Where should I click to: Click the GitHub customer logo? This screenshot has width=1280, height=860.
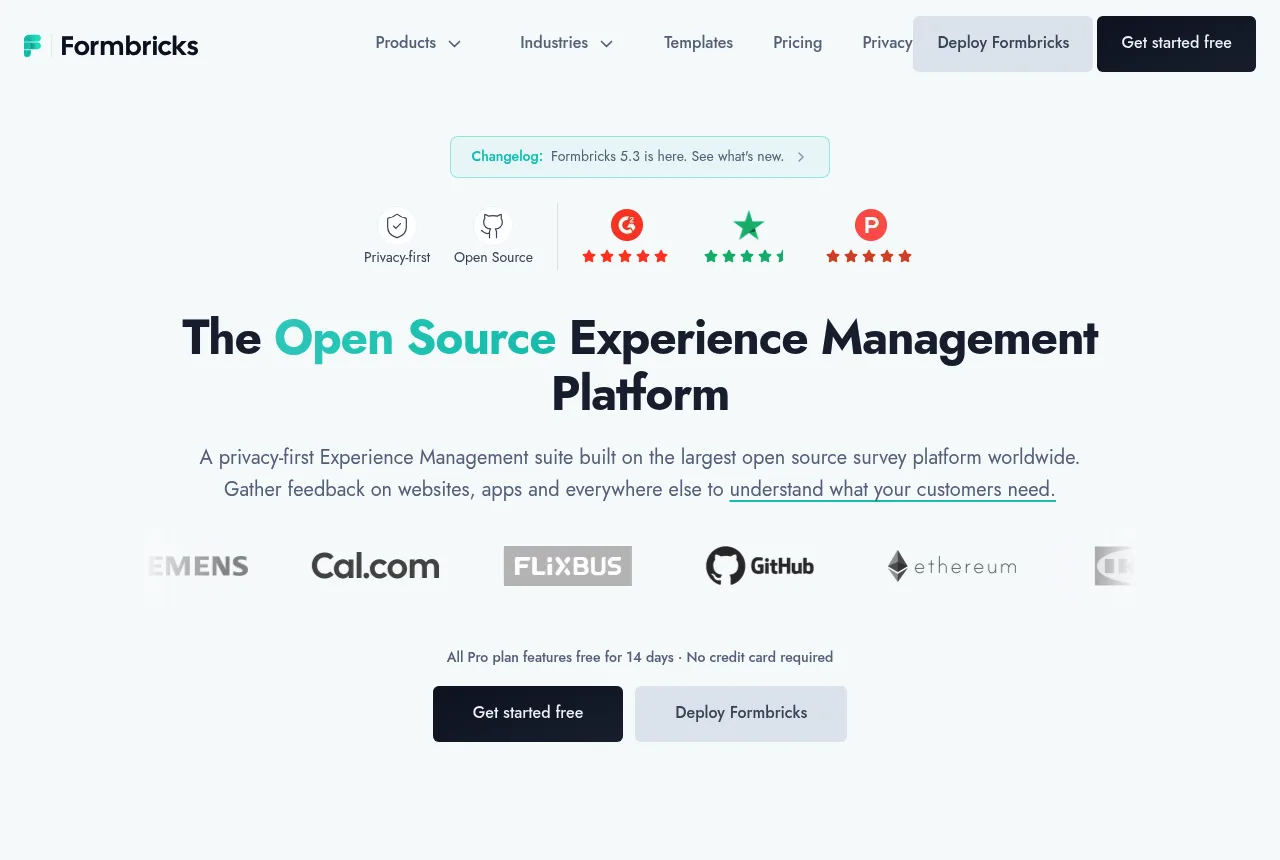(x=760, y=566)
